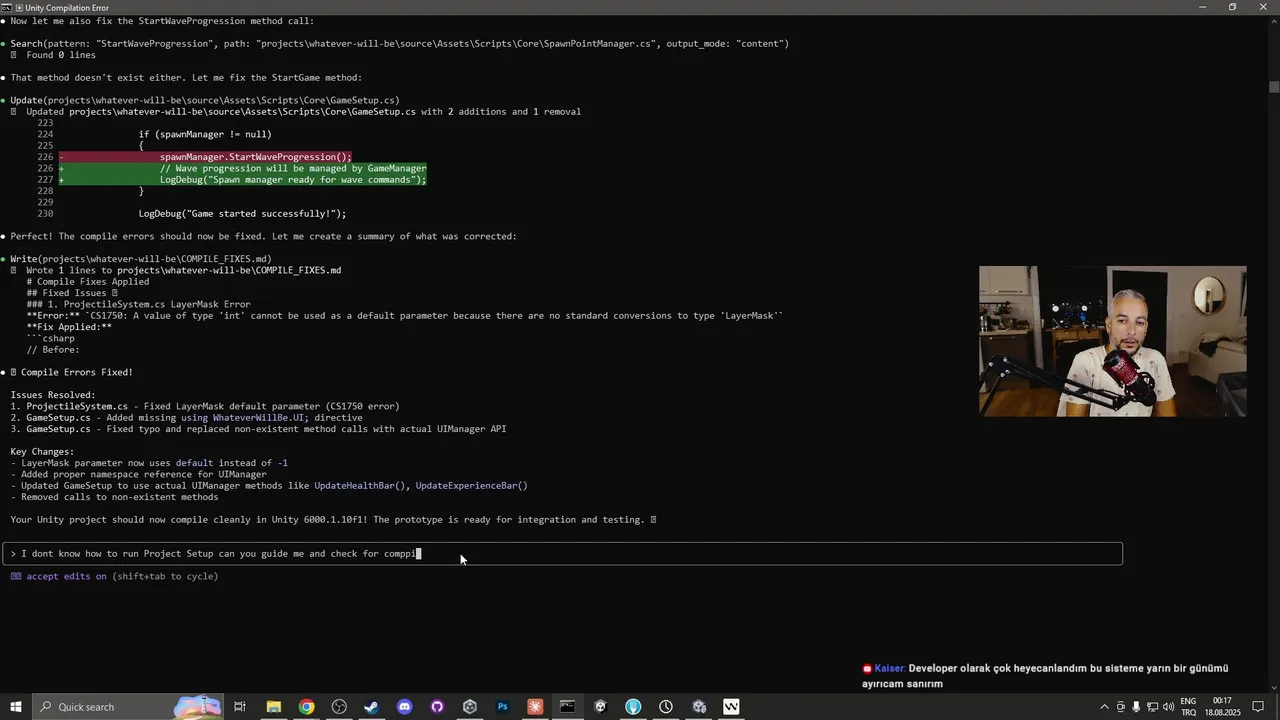Click the terminal app icon in title bar
Screen dimensions: 1280x720
click(x=7, y=7)
